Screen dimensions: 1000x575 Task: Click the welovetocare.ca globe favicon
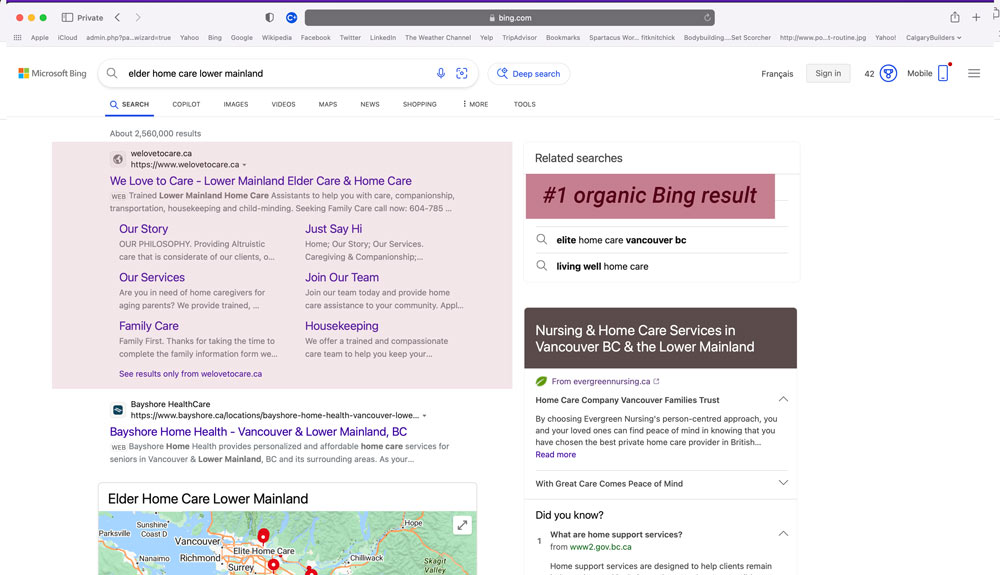click(x=117, y=159)
